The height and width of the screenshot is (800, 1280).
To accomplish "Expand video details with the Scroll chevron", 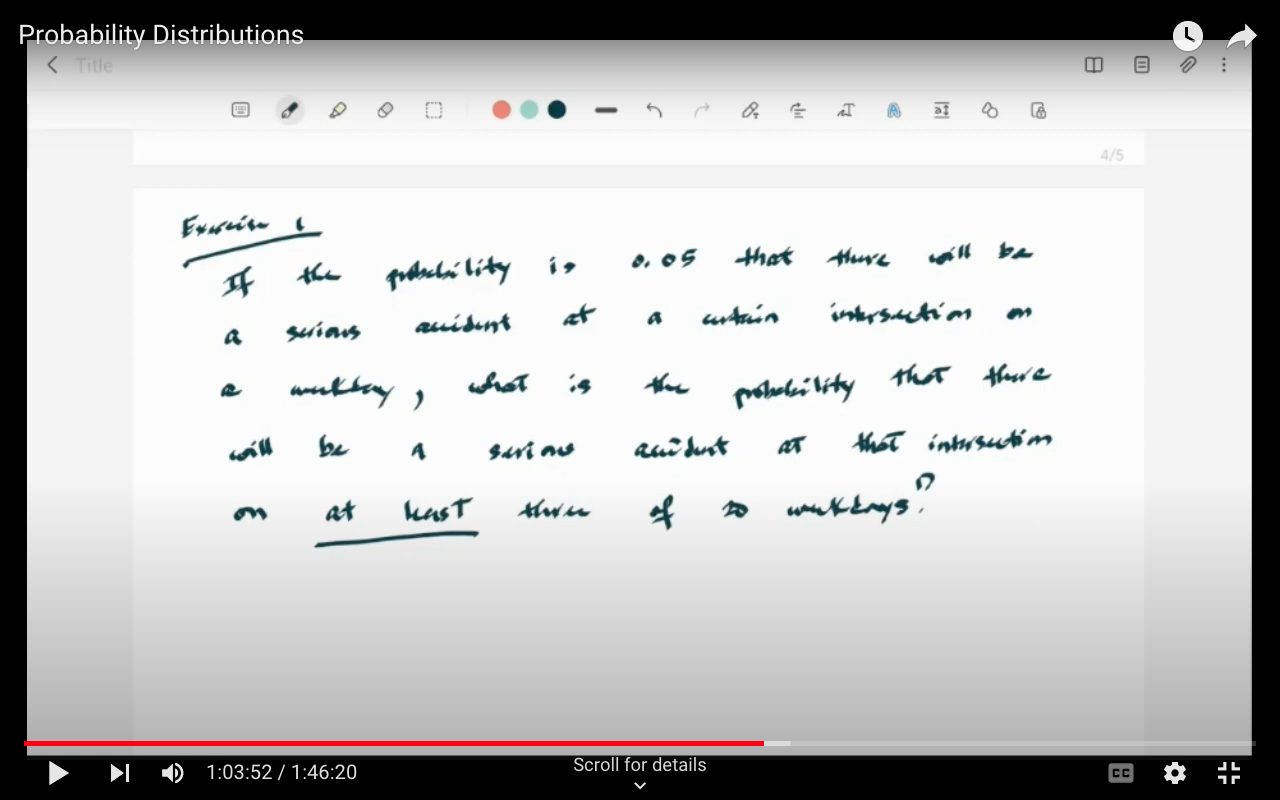I will tap(639, 785).
